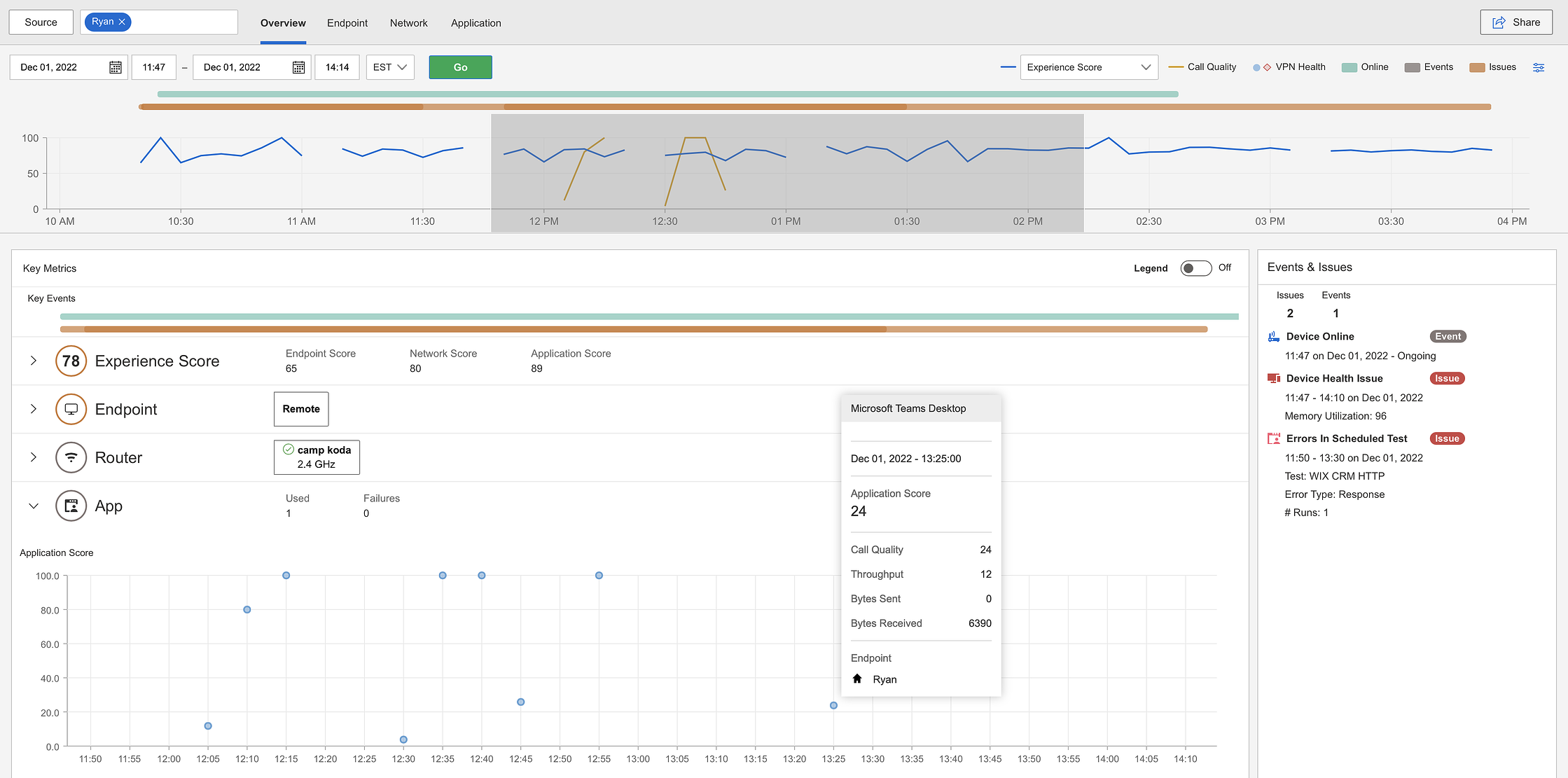Click the data point at 12:15
Screen dimensions: 1568x778
tap(286, 576)
